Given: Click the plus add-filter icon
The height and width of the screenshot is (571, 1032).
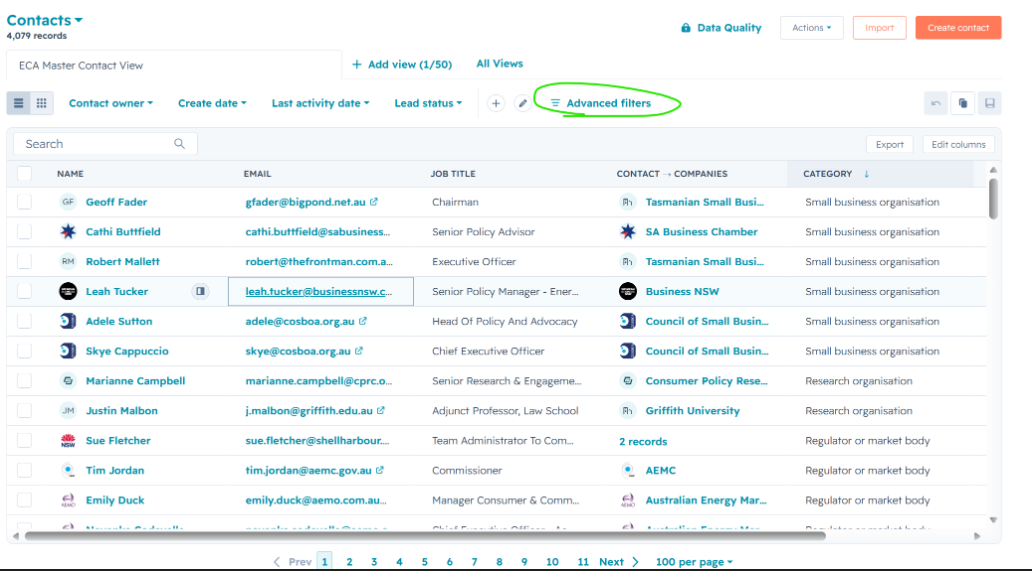Looking at the screenshot, I should (x=496, y=103).
